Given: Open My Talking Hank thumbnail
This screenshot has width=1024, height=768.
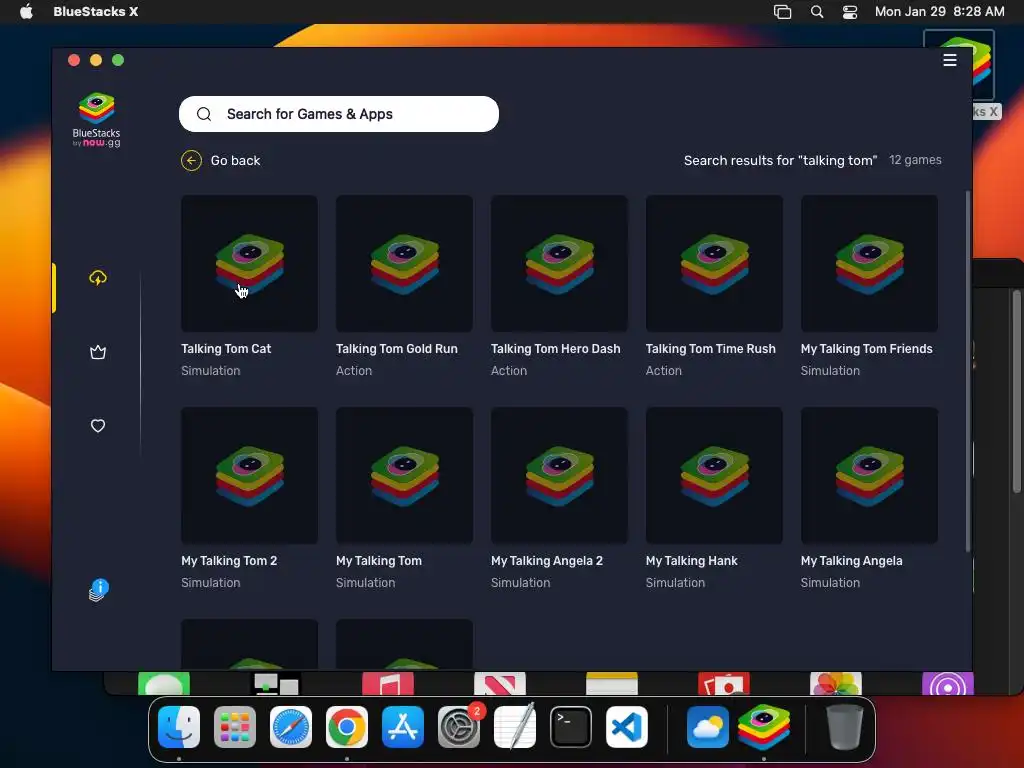Looking at the screenshot, I should [714, 475].
